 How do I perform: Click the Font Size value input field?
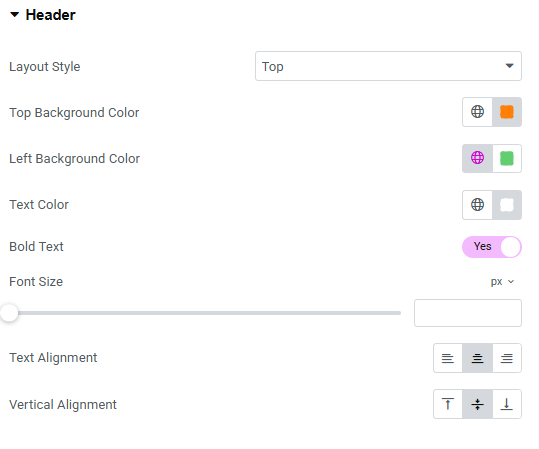pyautogui.click(x=468, y=313)
